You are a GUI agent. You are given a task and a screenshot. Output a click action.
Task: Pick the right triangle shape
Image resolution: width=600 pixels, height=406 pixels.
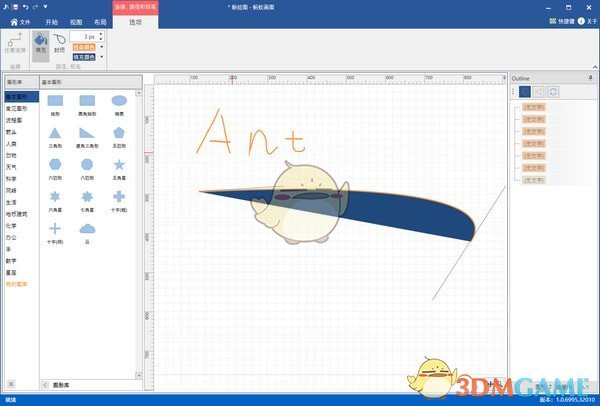click(x=87, y=133)
